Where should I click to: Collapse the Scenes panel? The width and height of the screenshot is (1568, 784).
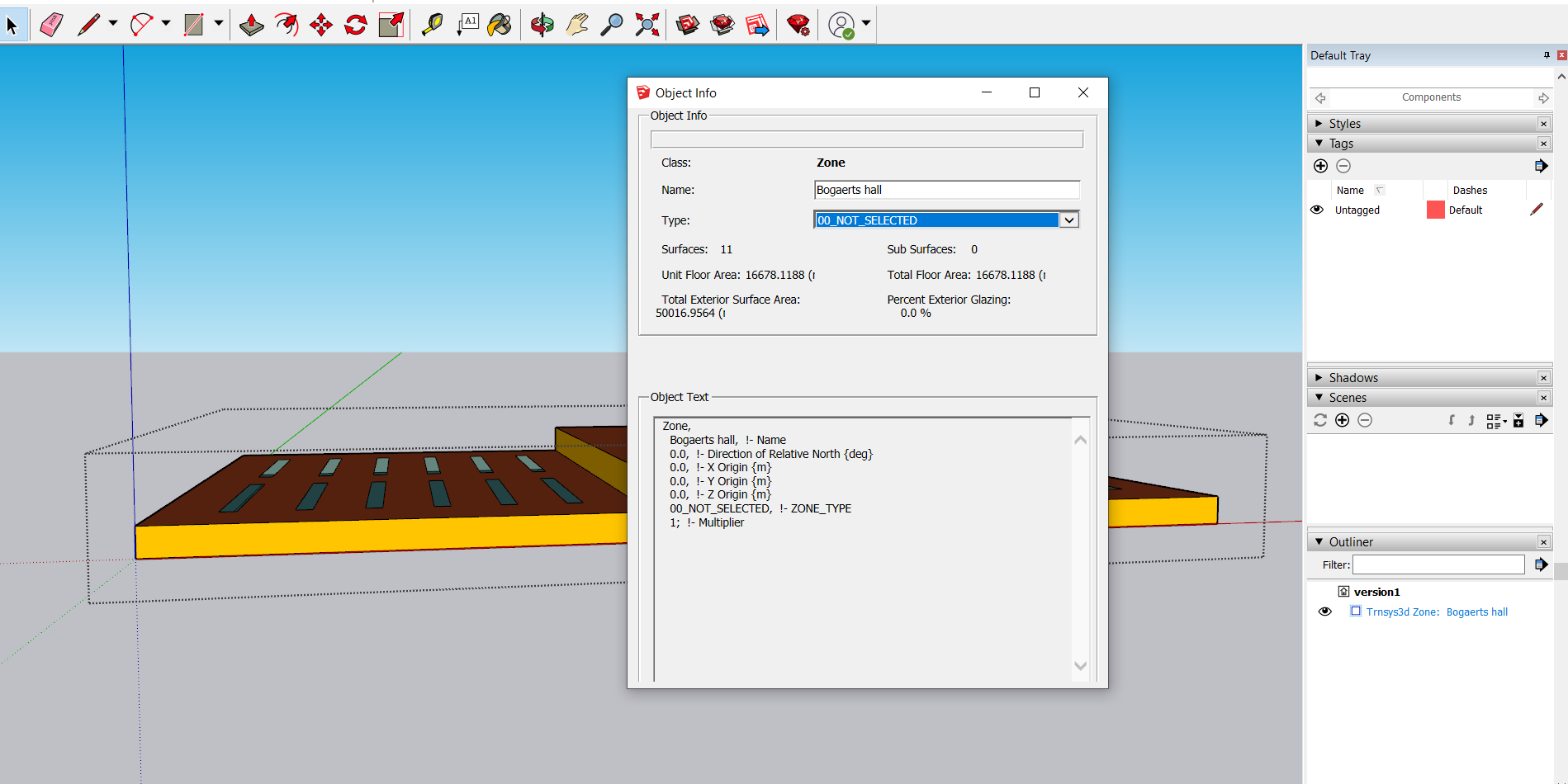1319,398
